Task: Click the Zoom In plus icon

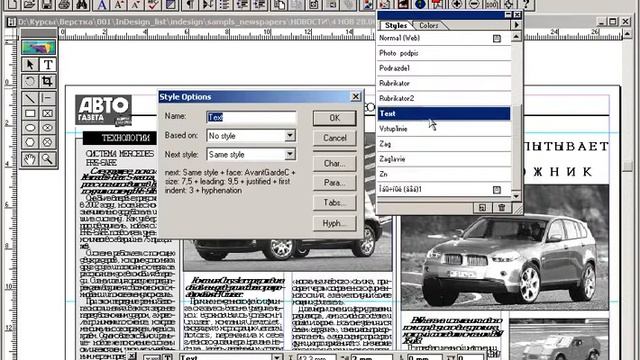Action: 457,4
